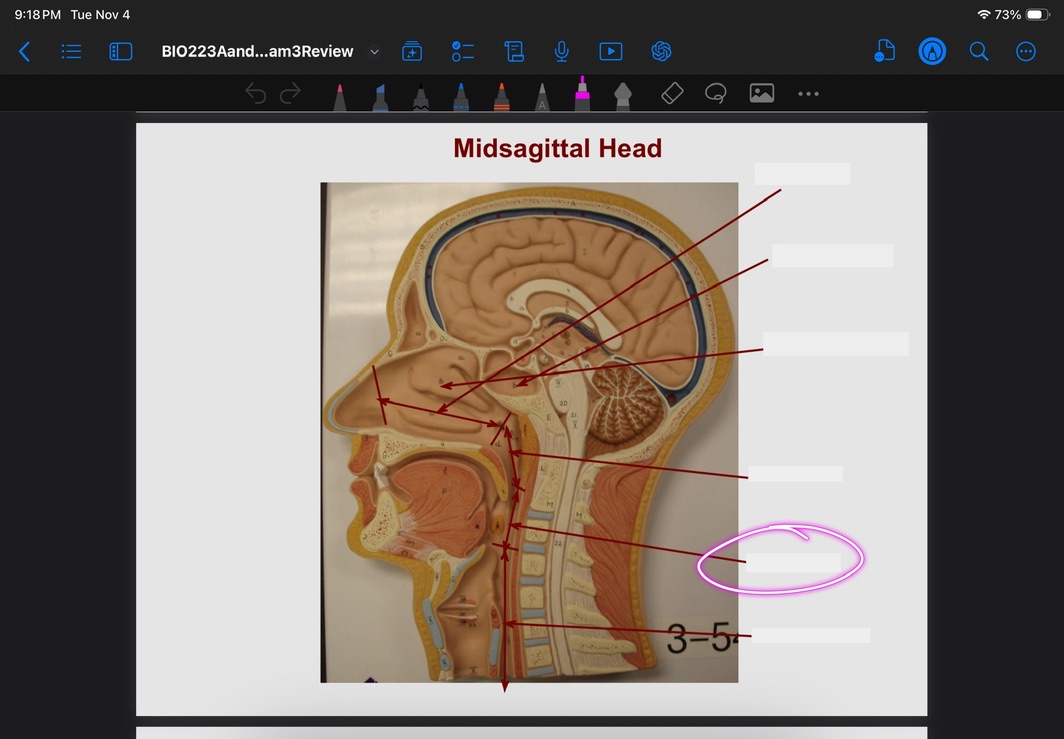Toggle the list outline view icon
Viewport: 1064px width, 739px height.
(x=71, y=51)
